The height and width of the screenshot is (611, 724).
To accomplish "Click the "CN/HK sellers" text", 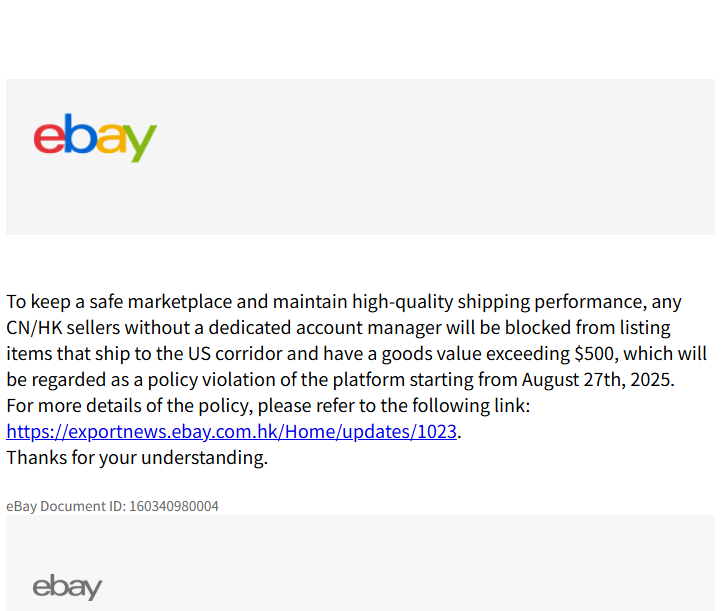I will 57,328.
